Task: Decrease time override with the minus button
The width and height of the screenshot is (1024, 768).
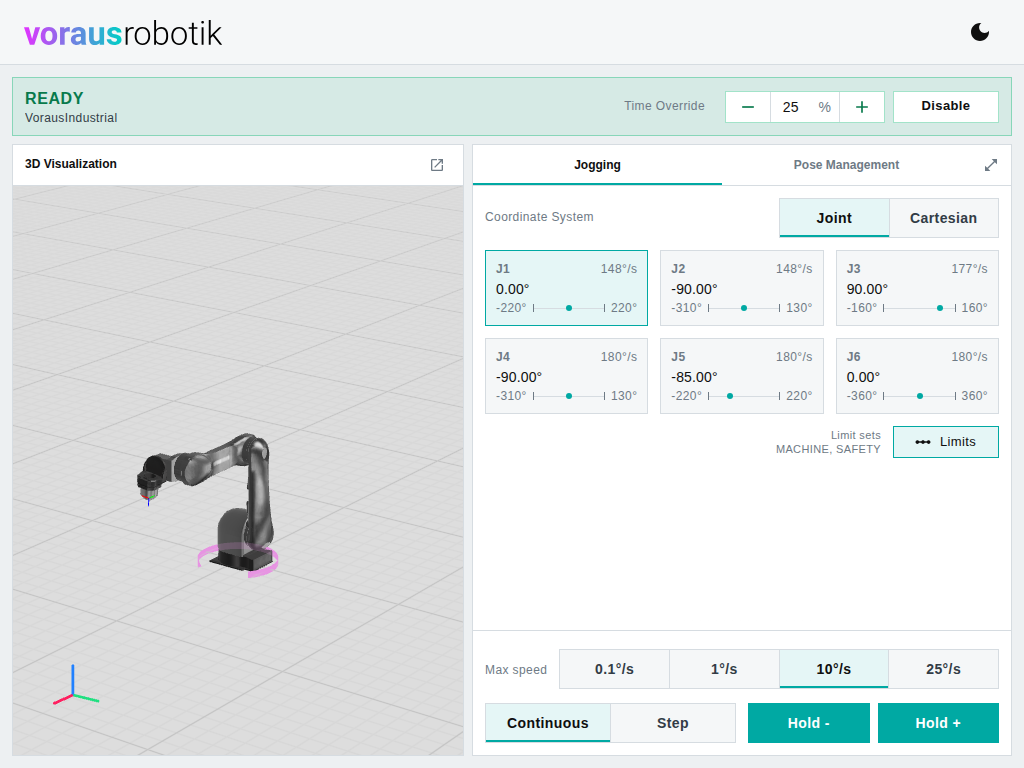Action: point(748,107)
